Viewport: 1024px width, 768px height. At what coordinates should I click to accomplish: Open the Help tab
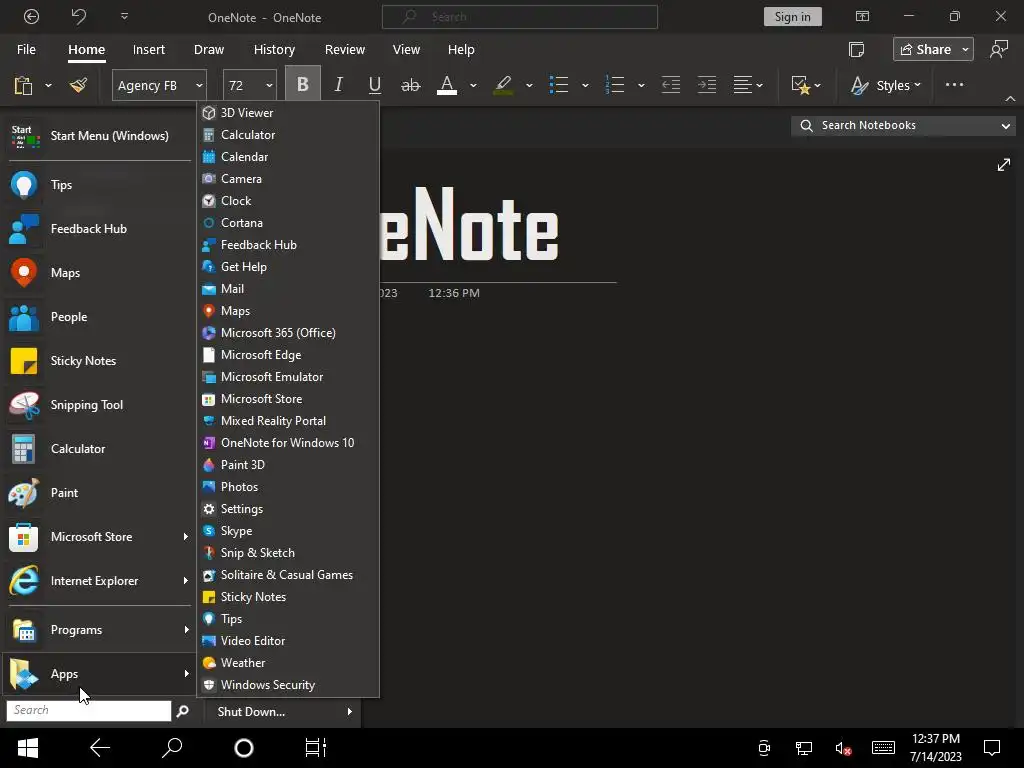point(461,50)
